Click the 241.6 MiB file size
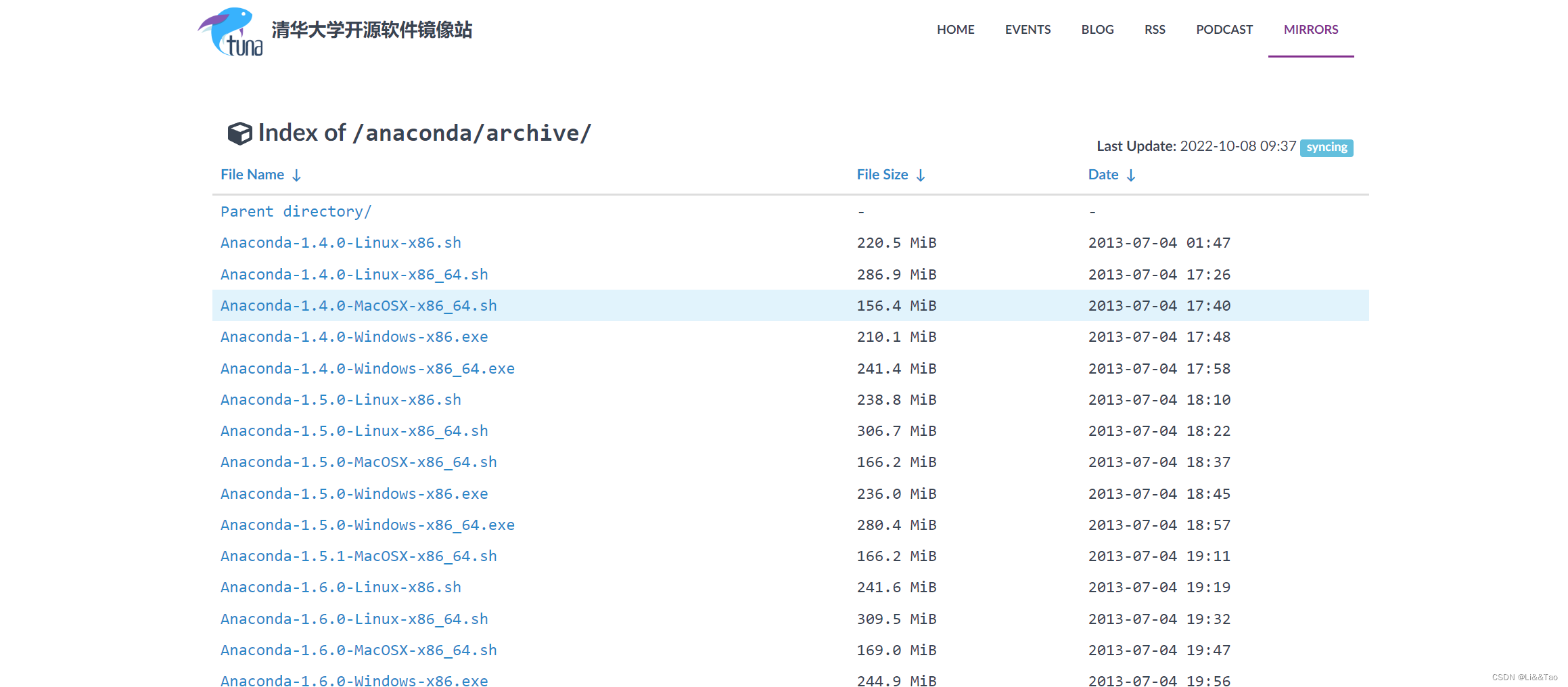 click(x=896, y=587)
